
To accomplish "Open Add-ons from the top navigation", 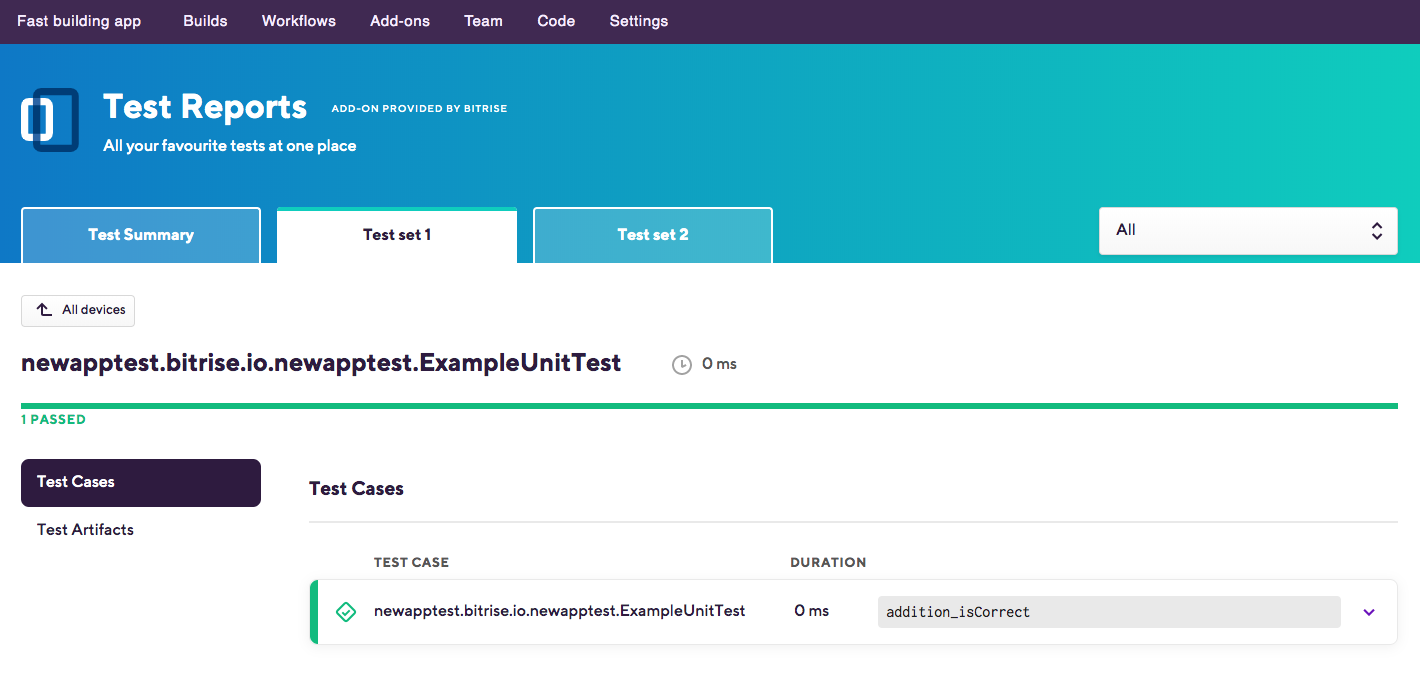I will click(x=399, y=21).
